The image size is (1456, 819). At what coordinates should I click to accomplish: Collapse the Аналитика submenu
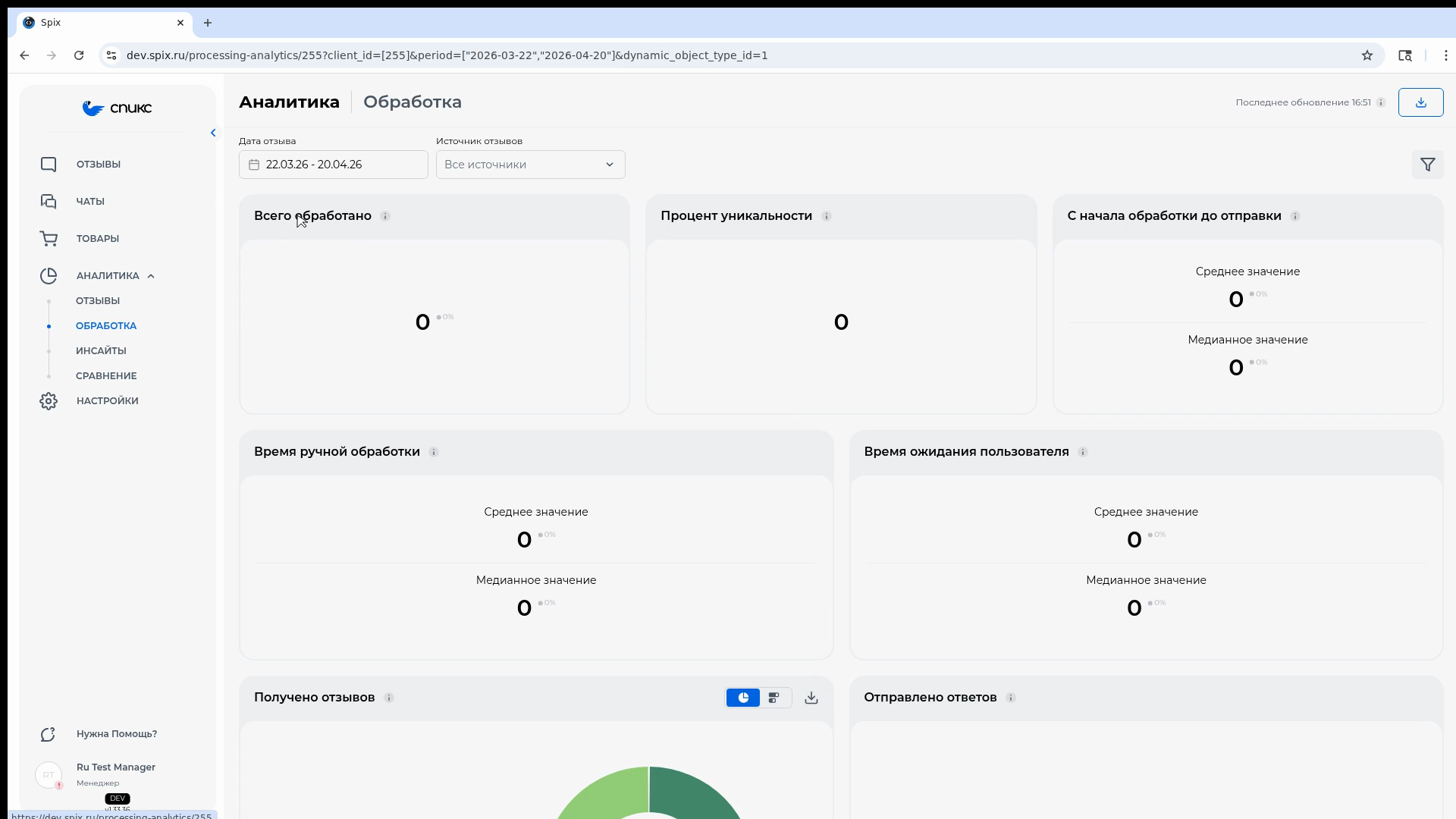tap(151, 276)
